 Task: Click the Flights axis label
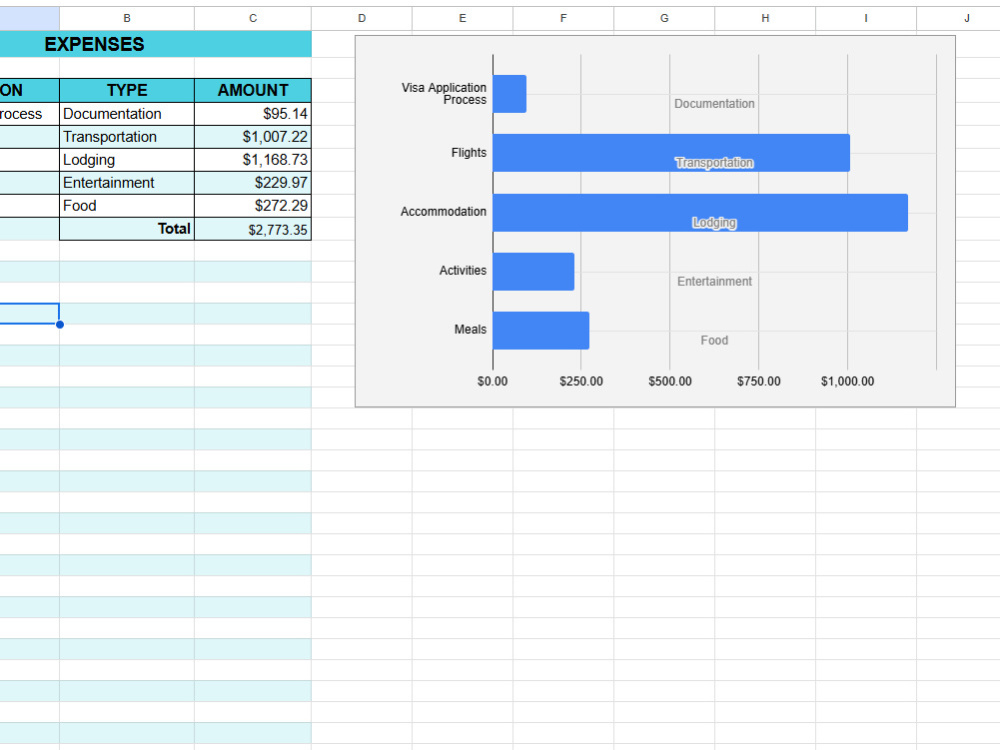(469, 153)
